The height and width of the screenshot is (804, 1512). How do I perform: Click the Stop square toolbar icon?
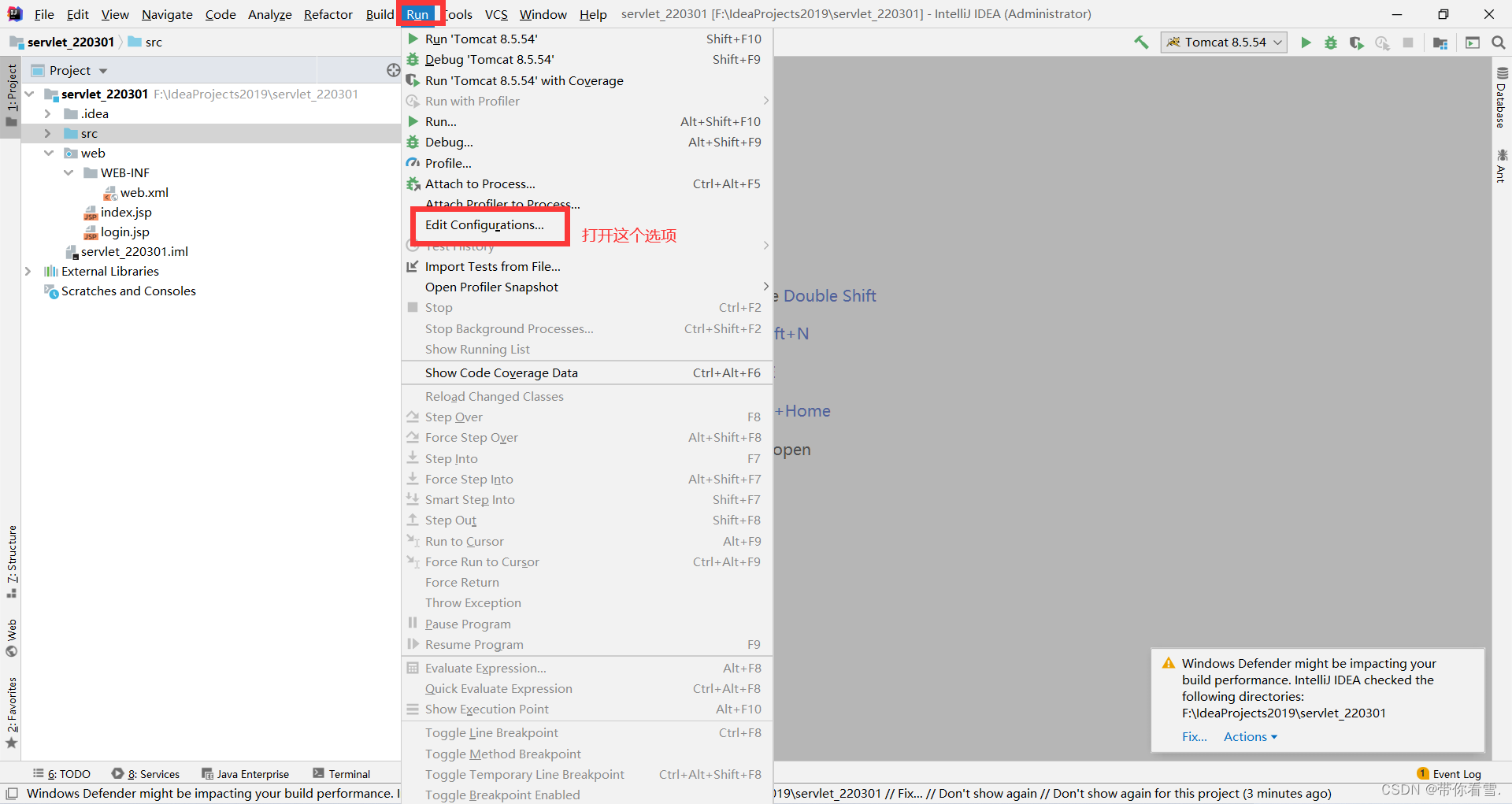coord(1408,43)
